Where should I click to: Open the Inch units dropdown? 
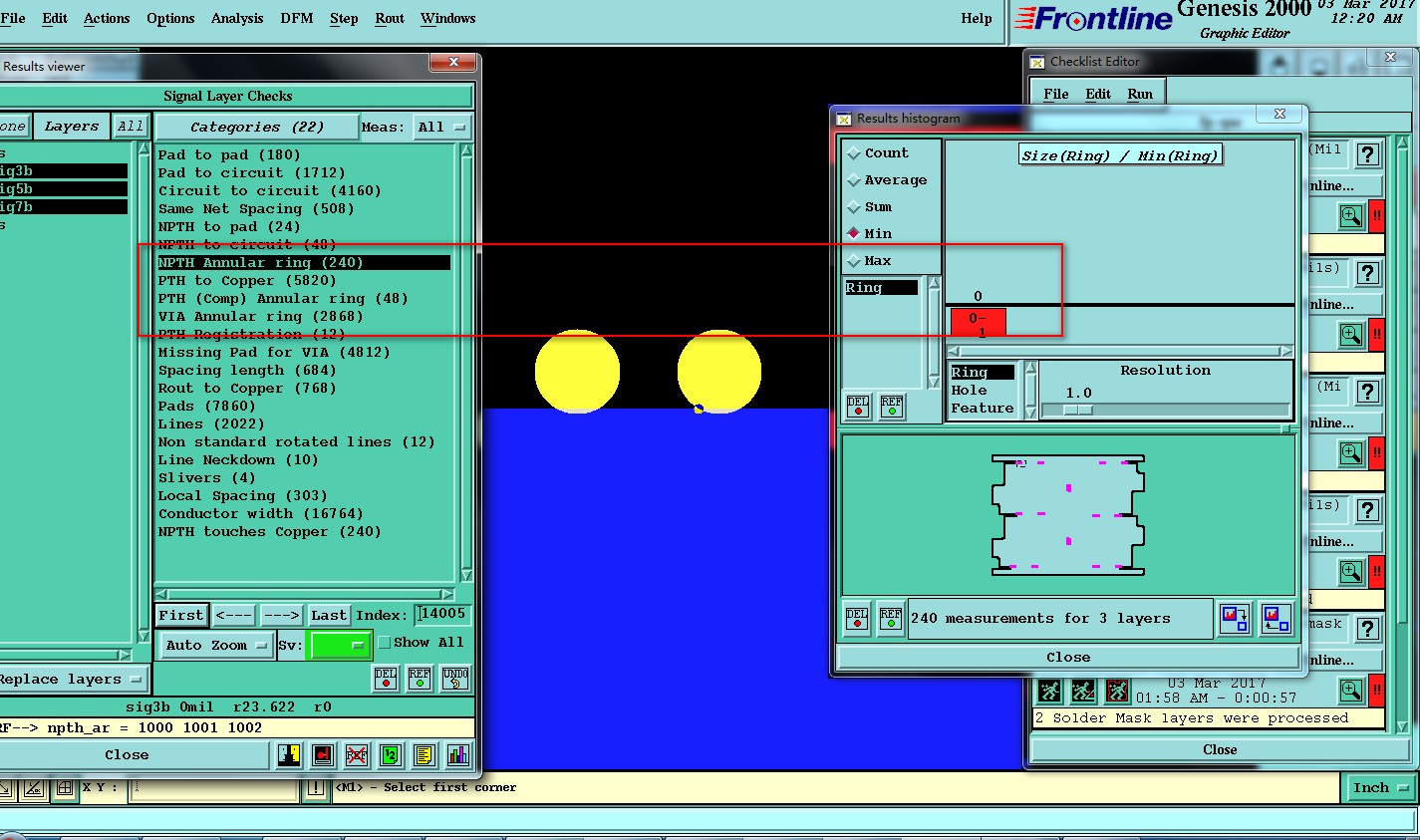(1379, 788)
